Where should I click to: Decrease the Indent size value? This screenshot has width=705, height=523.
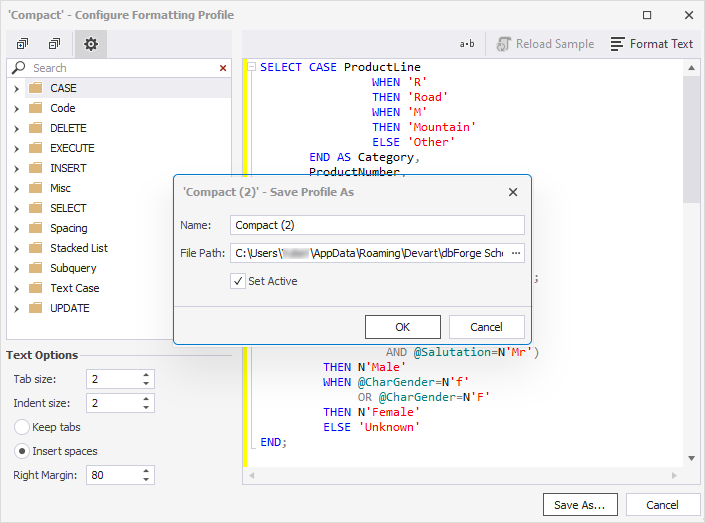pos(146,407)
